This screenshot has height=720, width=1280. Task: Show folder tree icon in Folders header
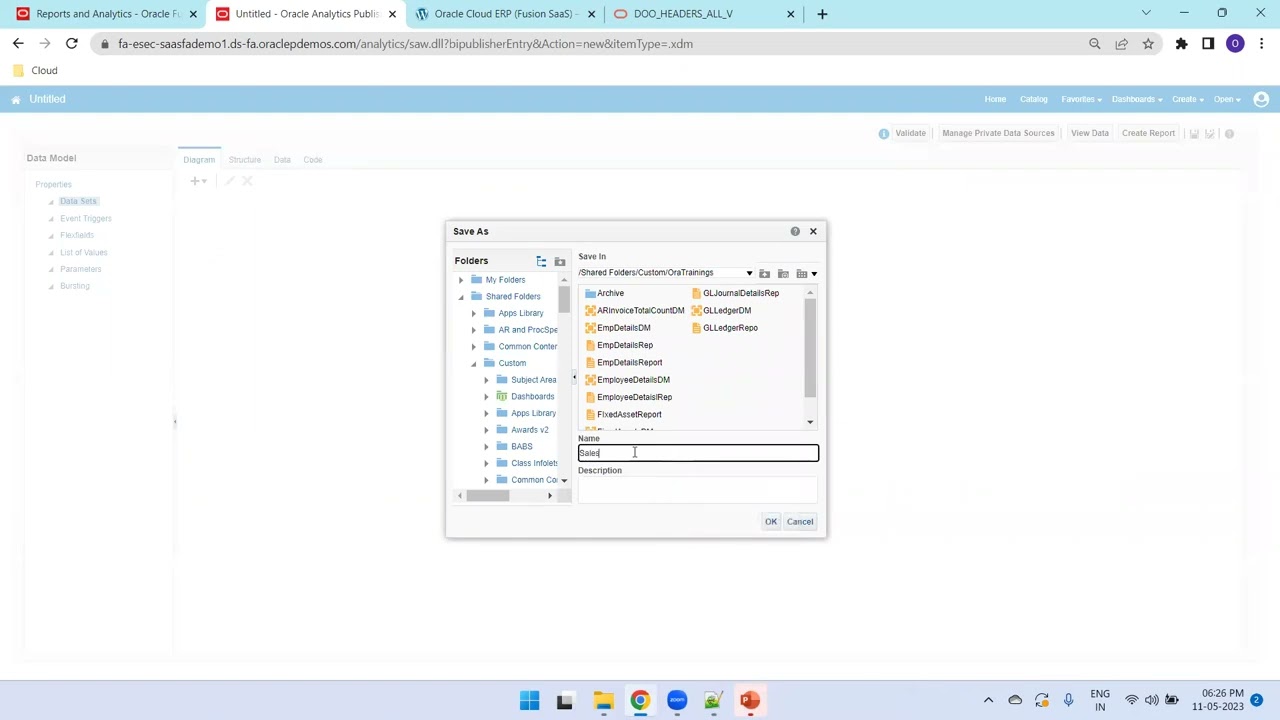pos(541,261)
